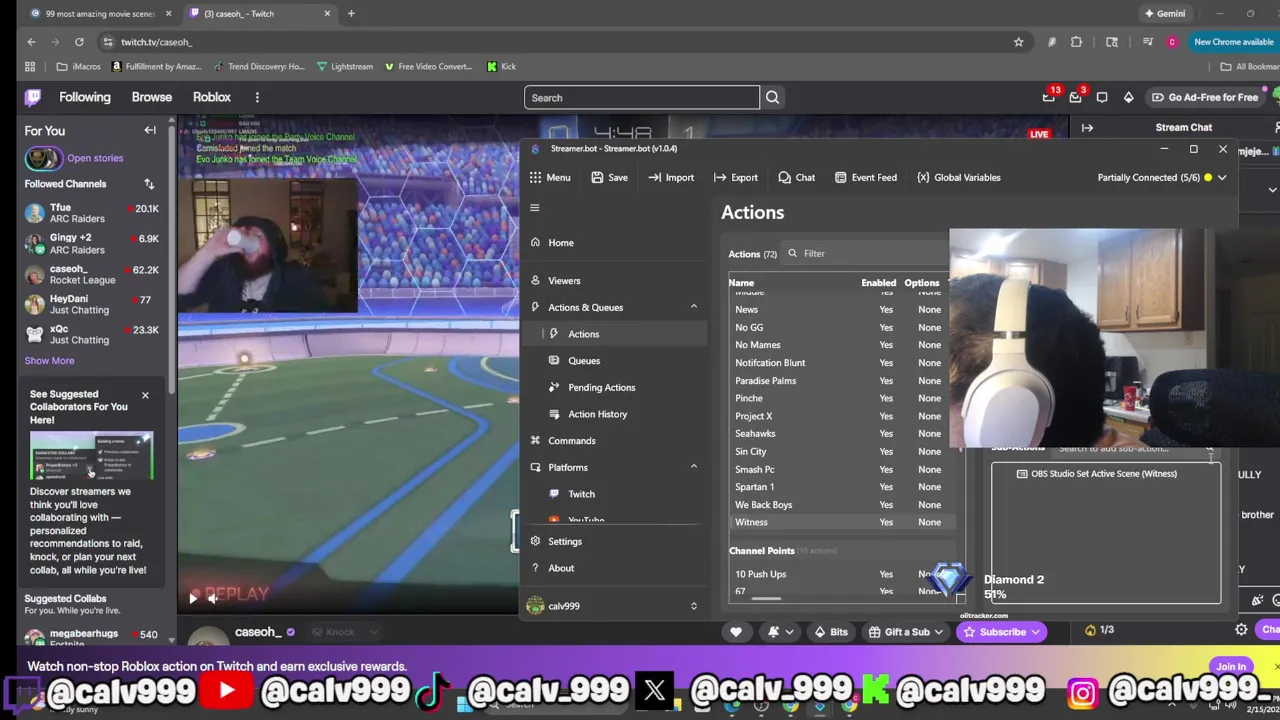
Task: Save configuration in Streamer.bot toolbar
Action: [609, 177]
